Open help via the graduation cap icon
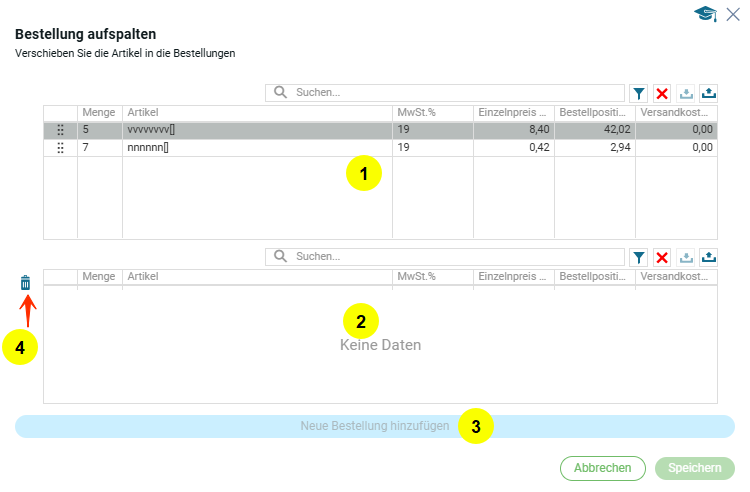Image resolution: width=750 pixels, height=492 pixels. click(x=707, y=13)
